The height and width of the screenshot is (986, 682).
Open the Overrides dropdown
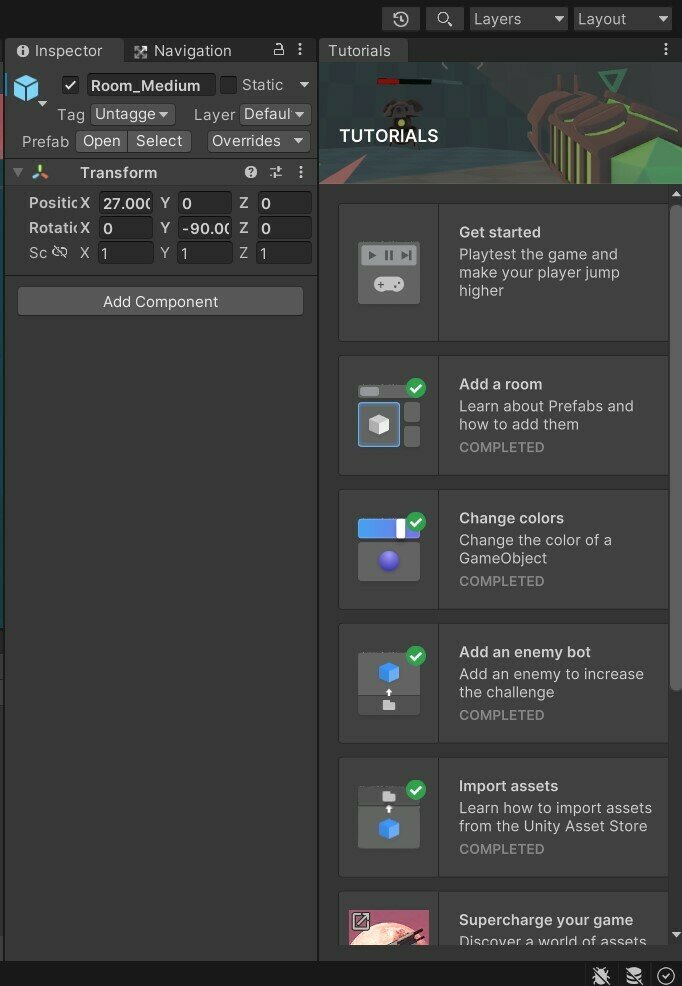point(259,141)
